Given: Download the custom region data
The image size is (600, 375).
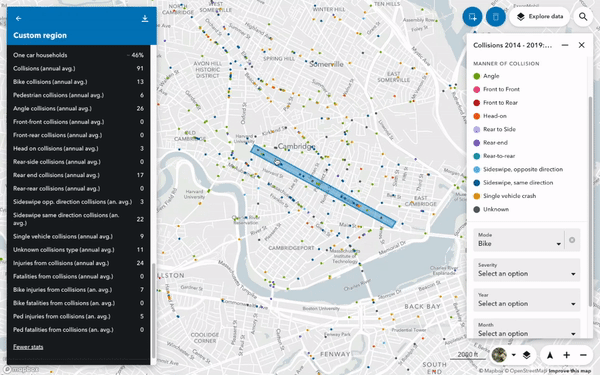Looking at the screenshot, I should click(x=145, y=18).
